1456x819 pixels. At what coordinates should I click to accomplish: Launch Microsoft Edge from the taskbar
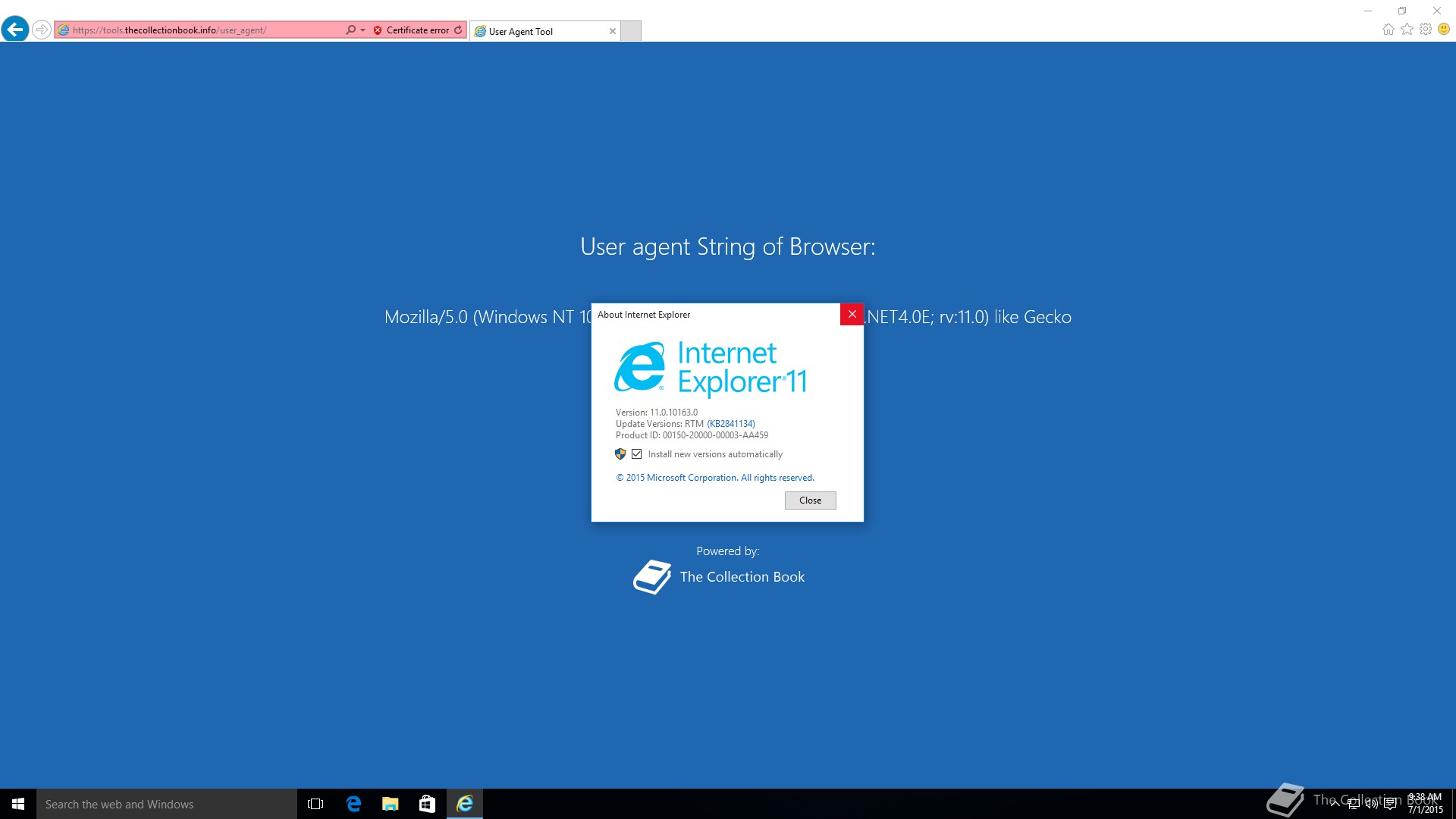353,804
